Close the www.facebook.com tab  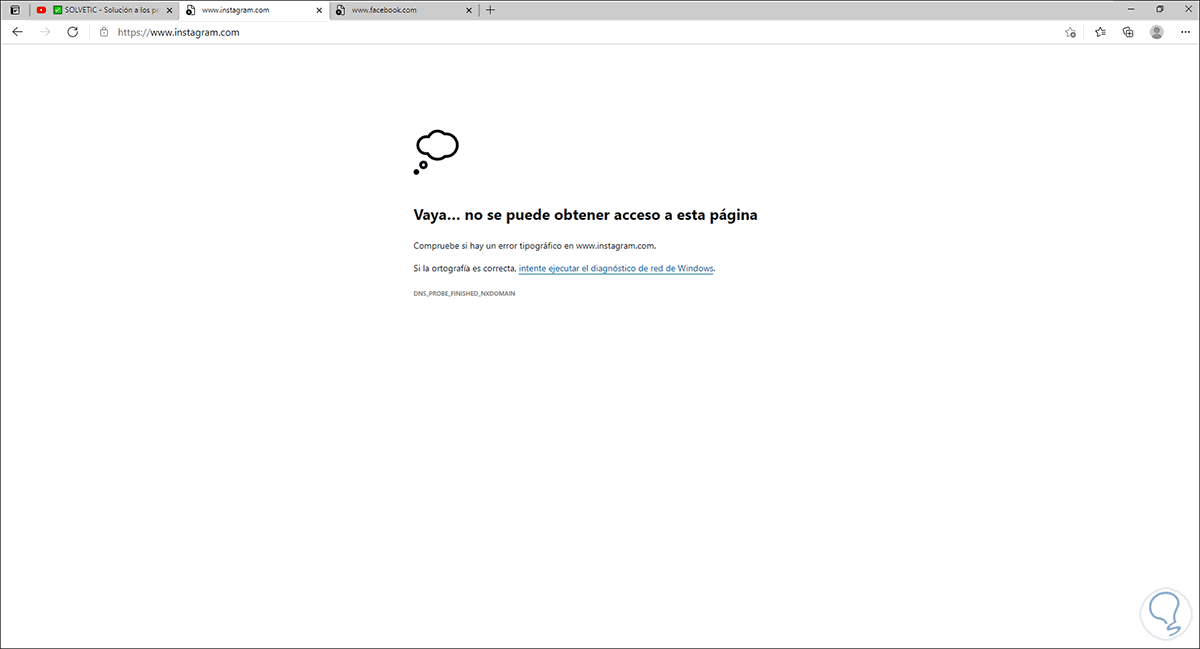click(x=468, y=10)
